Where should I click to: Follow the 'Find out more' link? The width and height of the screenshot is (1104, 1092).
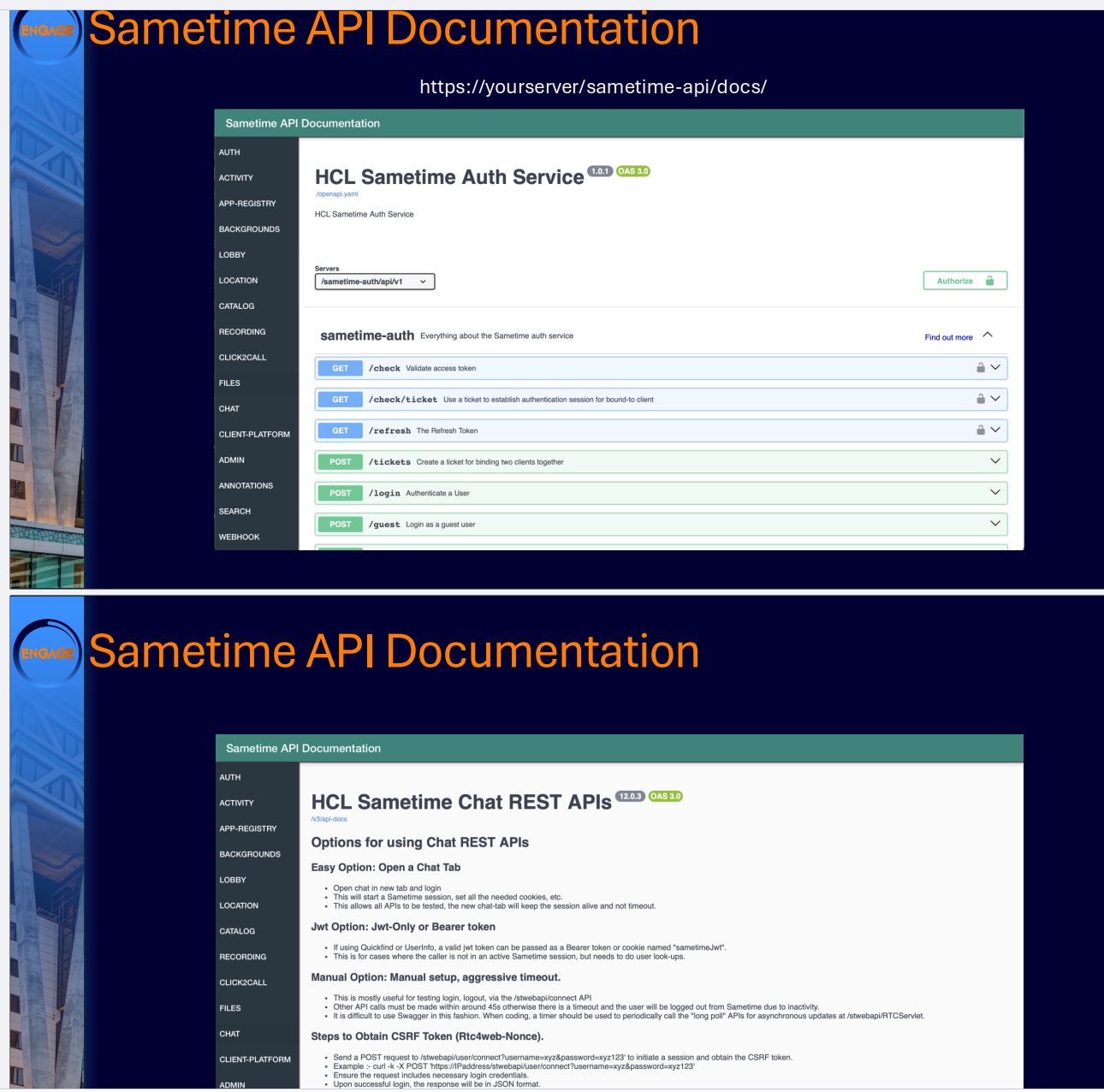tap(948, 337)
